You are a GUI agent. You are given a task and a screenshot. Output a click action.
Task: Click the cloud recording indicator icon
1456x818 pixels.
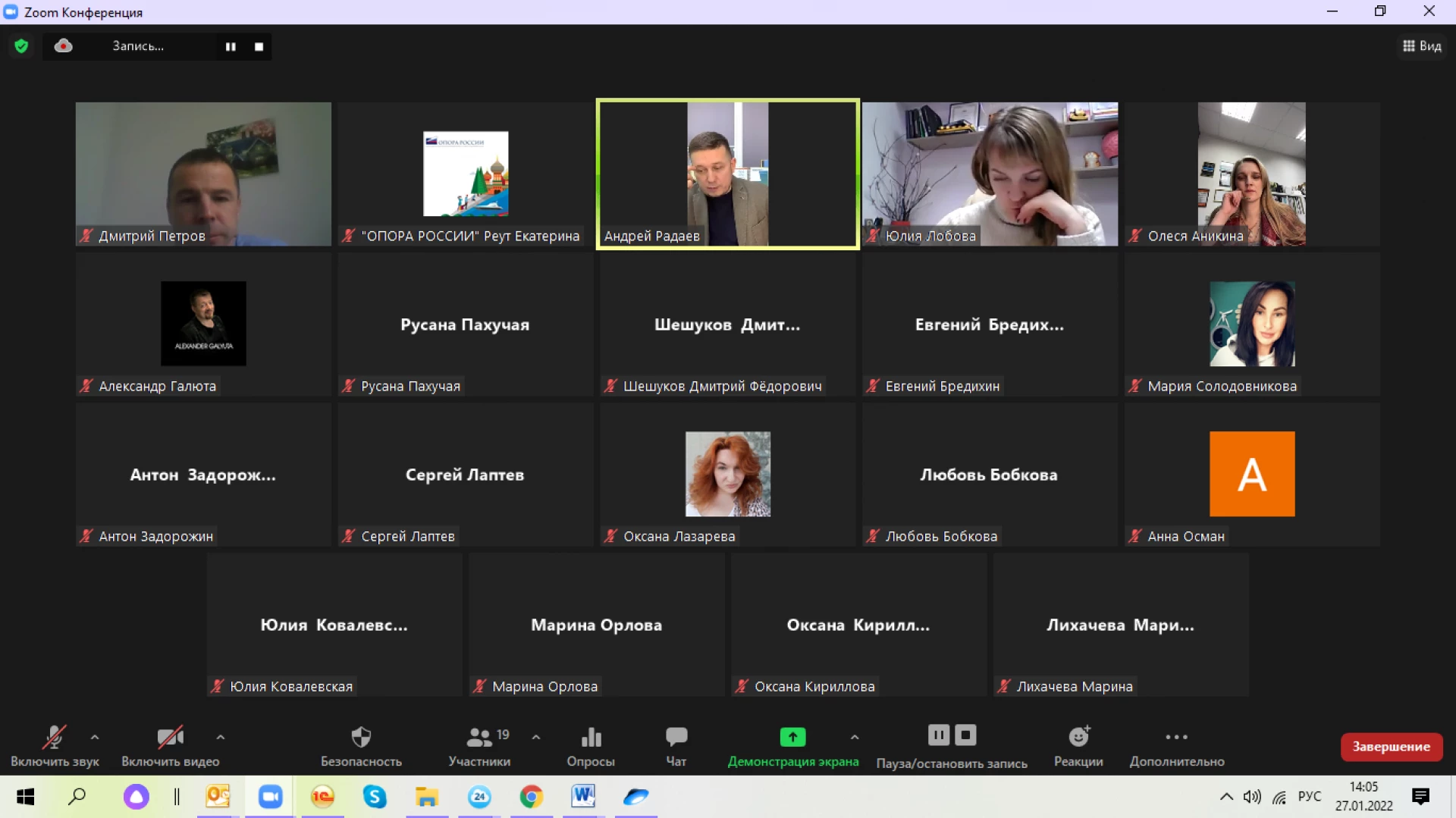coord(64,46)
